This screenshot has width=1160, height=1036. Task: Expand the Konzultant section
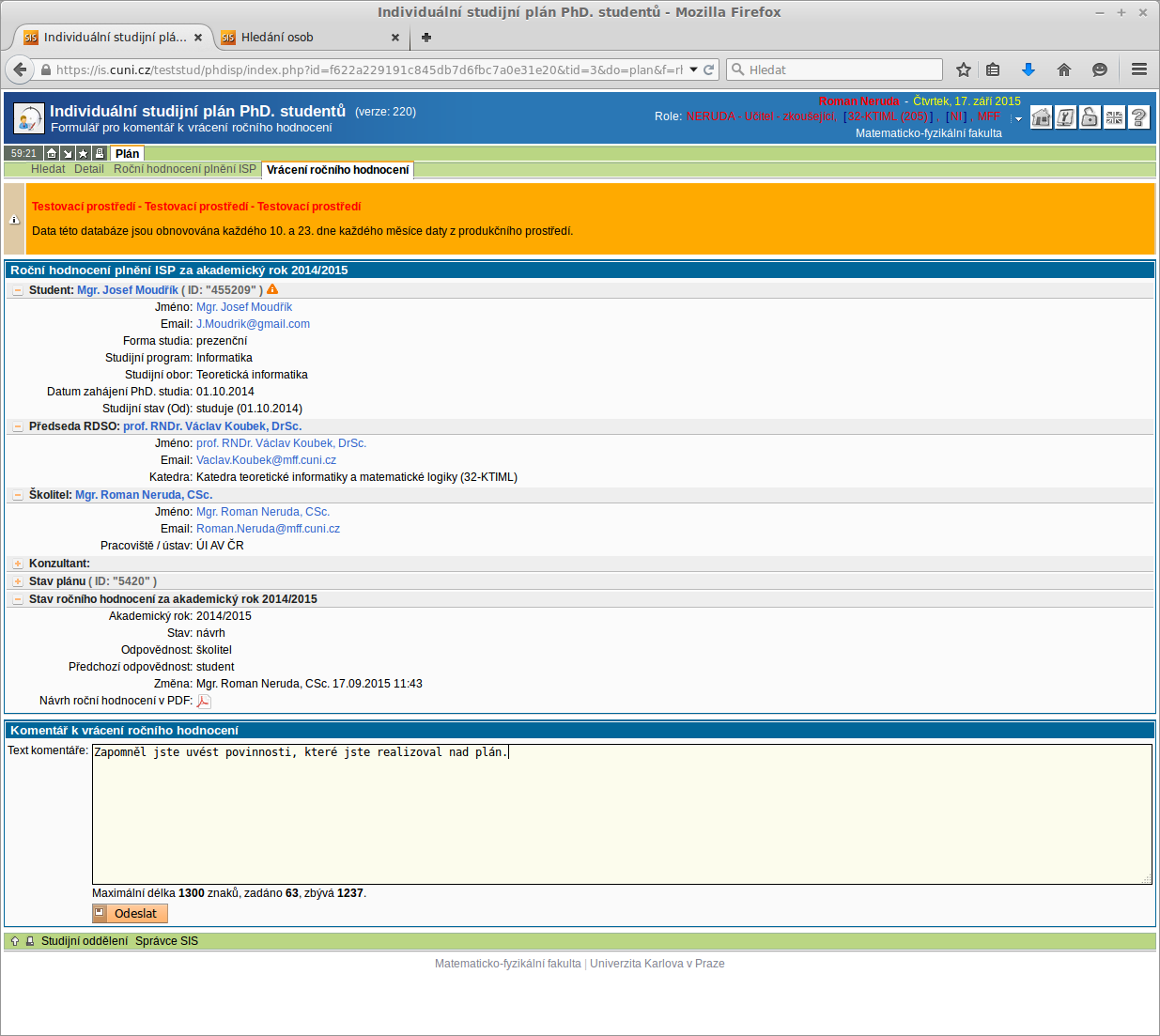click(18, 564)
